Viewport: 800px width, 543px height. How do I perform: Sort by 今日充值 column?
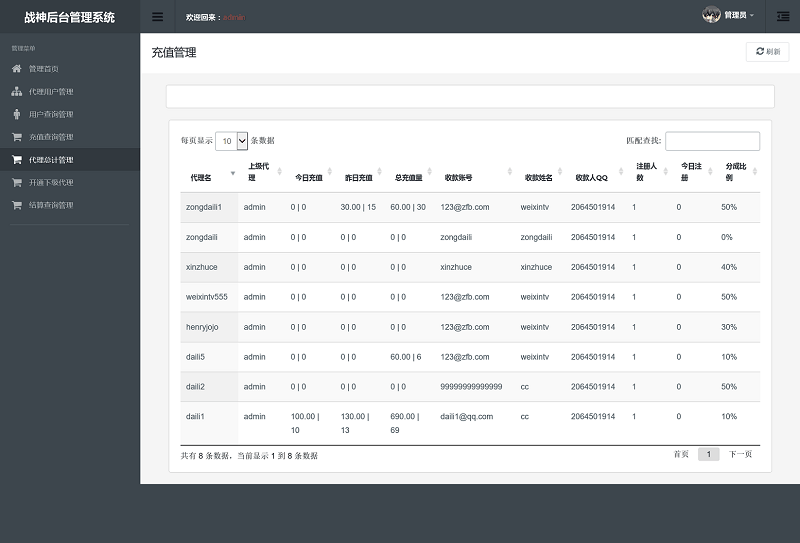310,172
